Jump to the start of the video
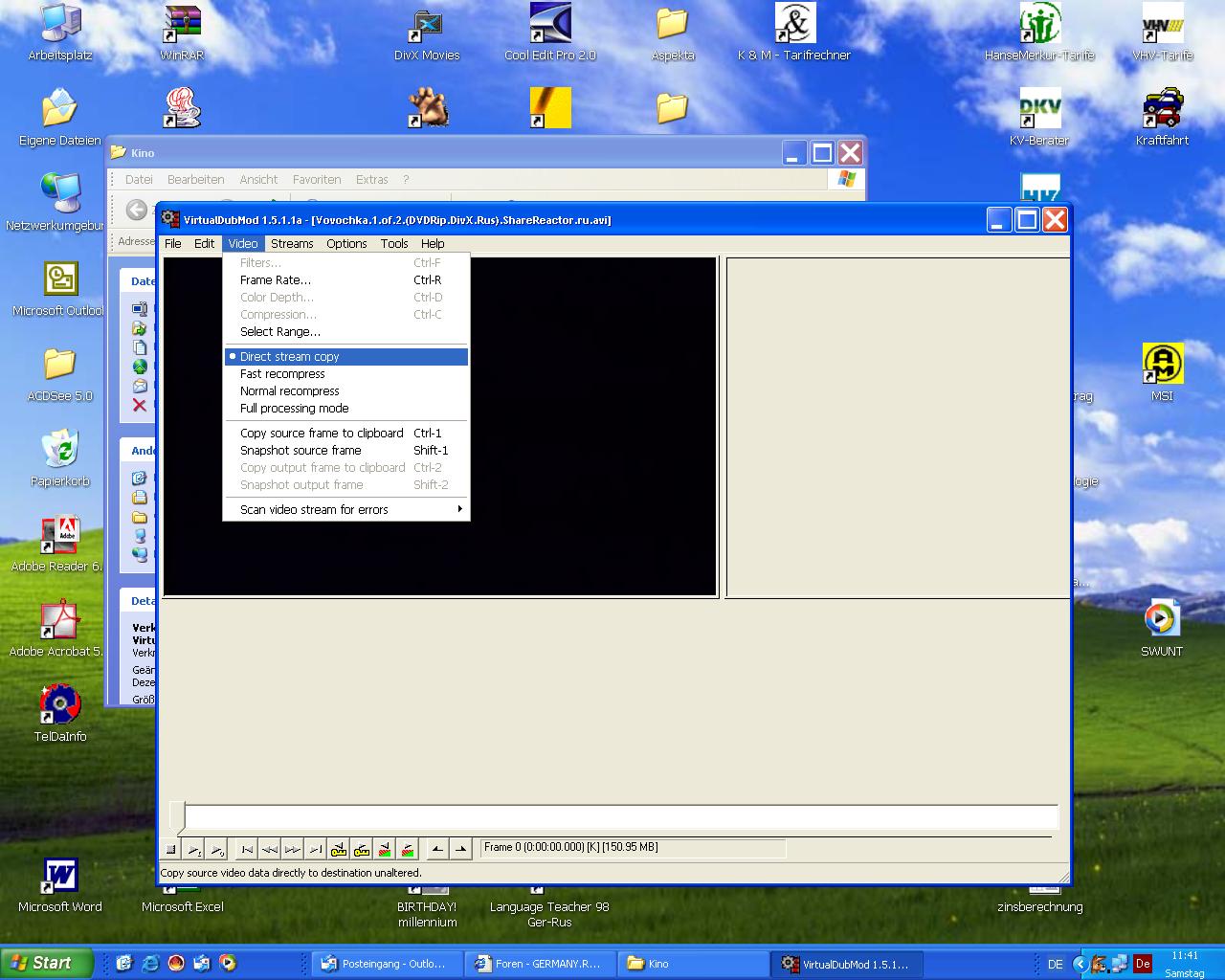 coord(247,849)
